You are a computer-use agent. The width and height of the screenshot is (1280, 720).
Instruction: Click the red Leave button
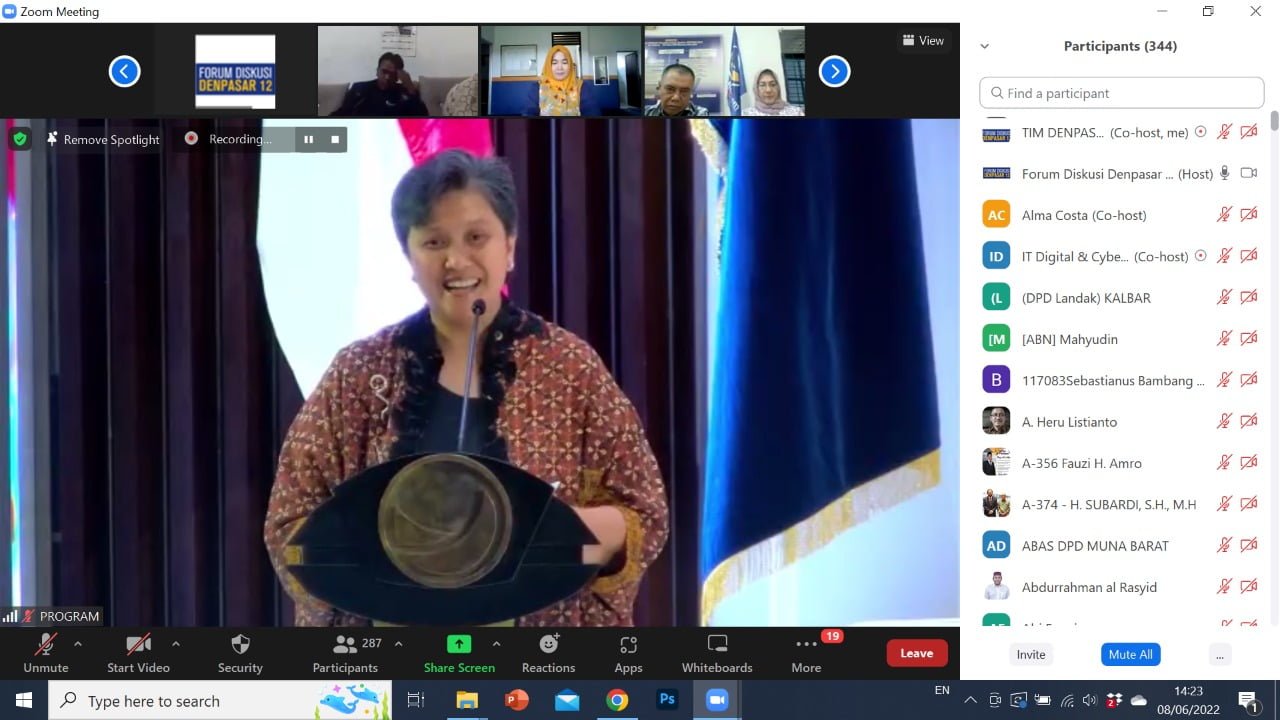coord(916,653)
